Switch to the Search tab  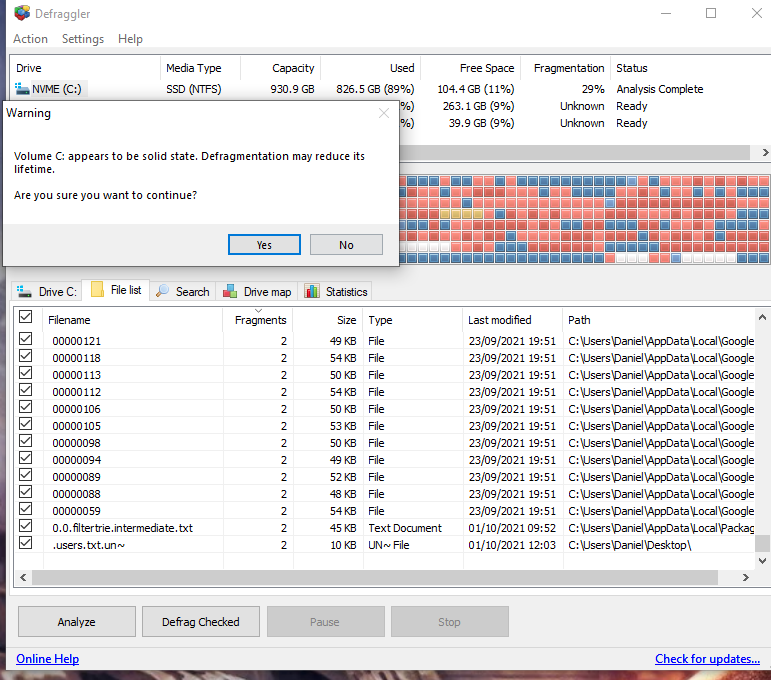(x=182, y=292)
